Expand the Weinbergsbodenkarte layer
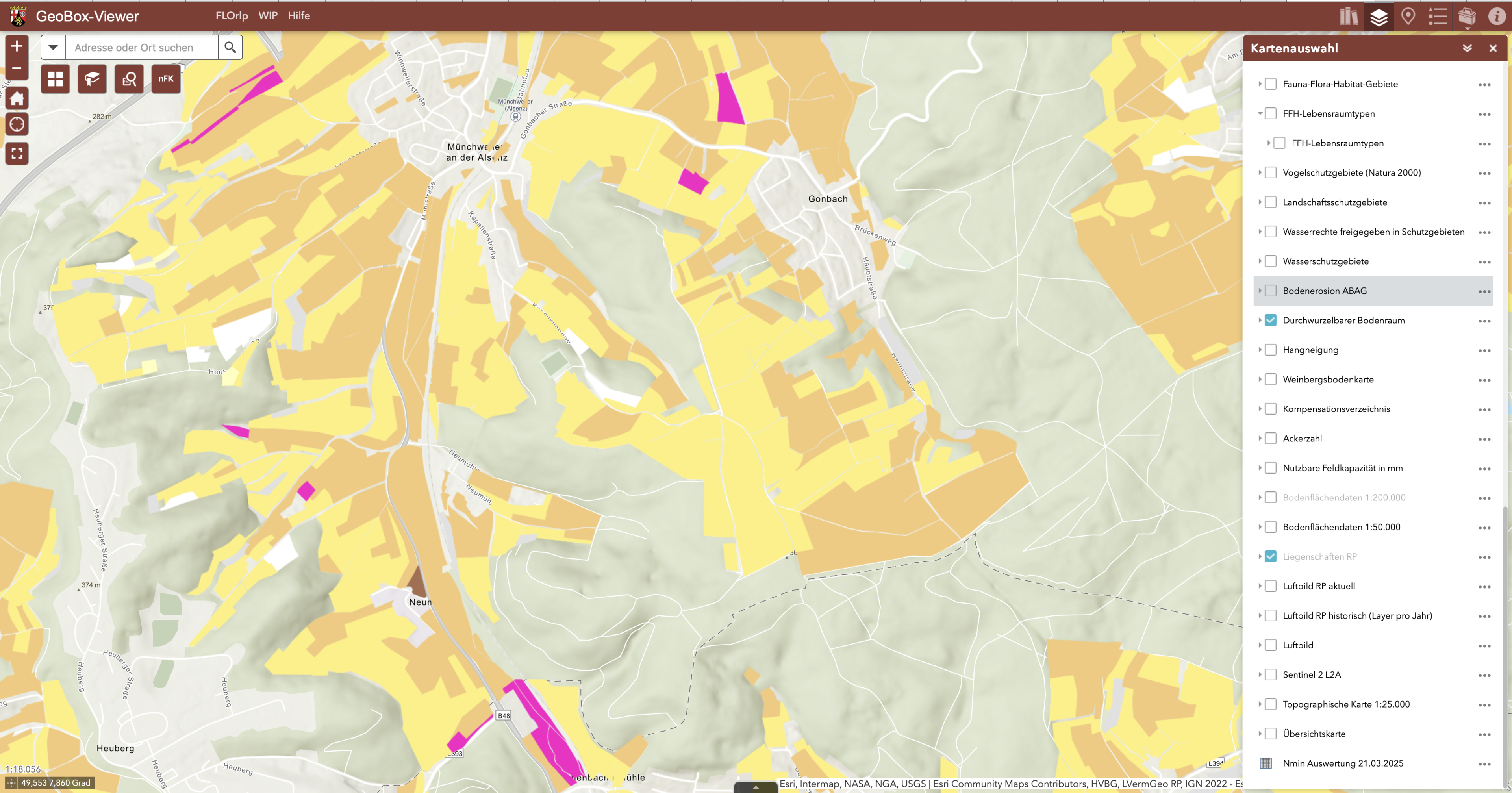The image size is (1512, 793). [x=1260, y=379]
